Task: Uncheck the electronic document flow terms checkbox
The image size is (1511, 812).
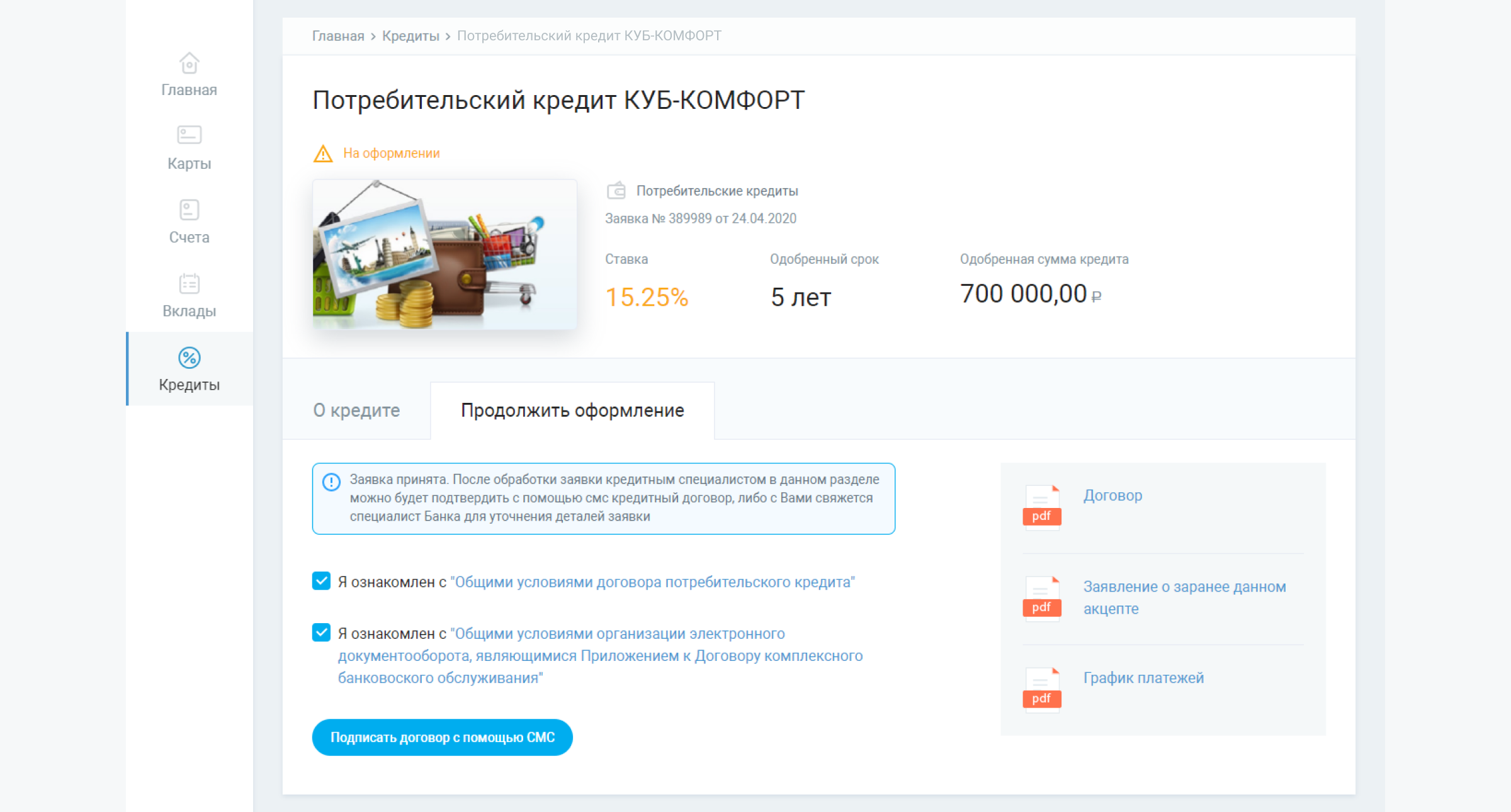Action: pos(321,632)
